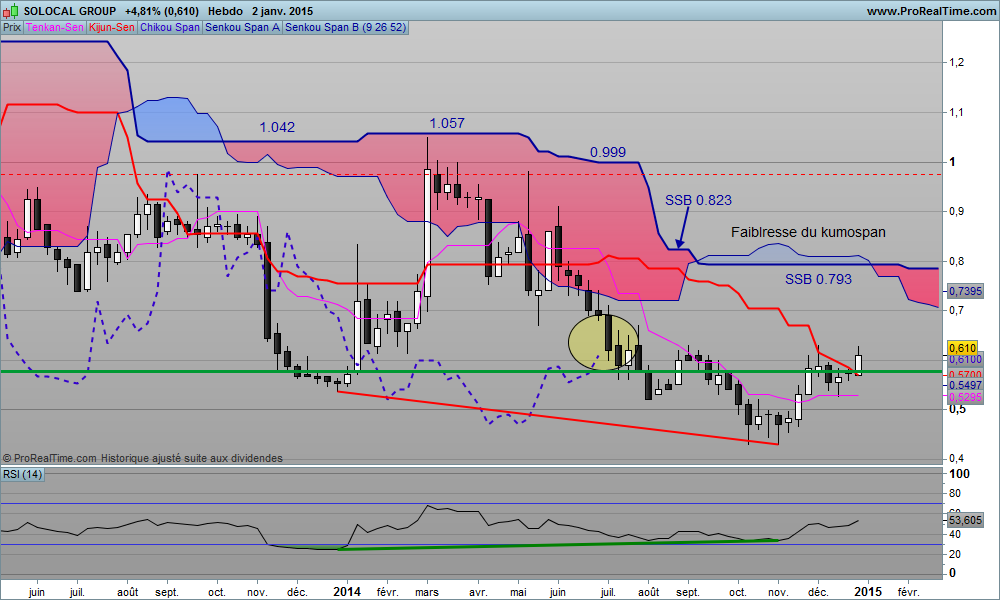Select the 0,7 price axis value

(956, 311)
